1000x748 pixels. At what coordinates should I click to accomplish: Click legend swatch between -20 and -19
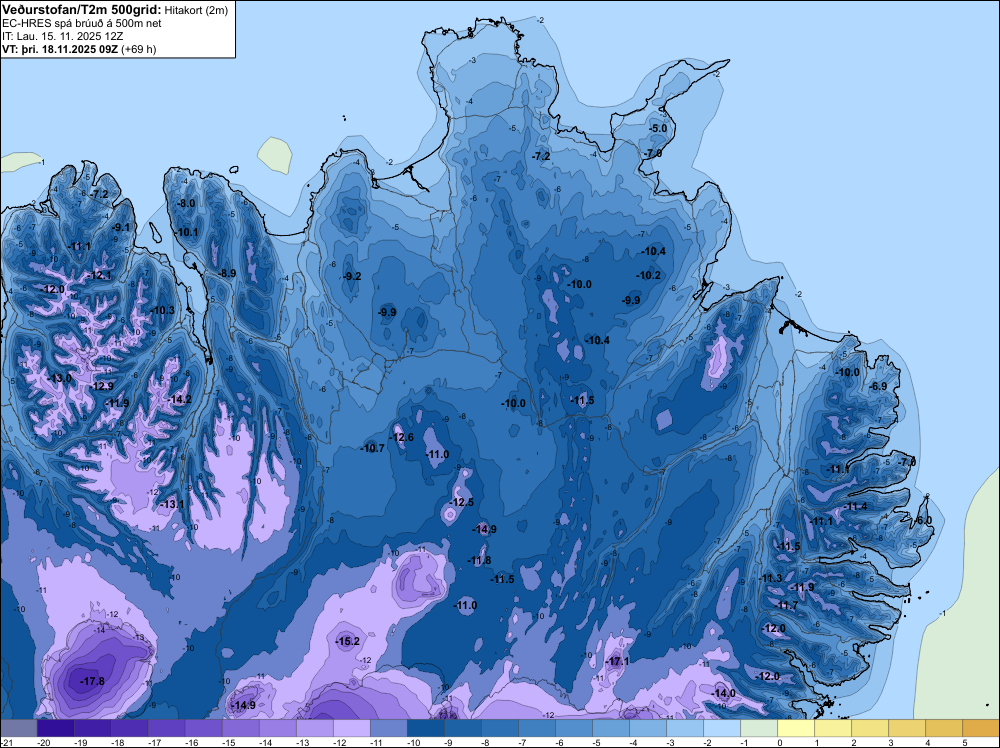[x=55, y=728]
